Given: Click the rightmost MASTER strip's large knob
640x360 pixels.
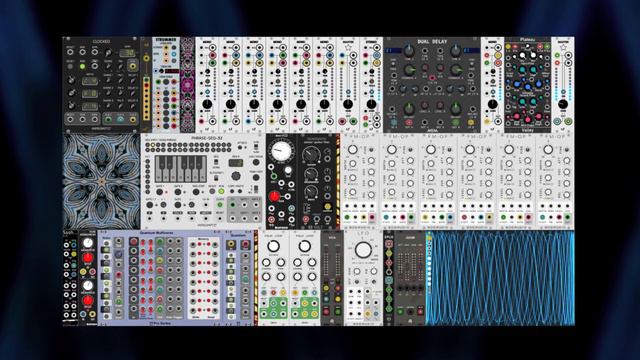Looking at the screenshot, I should click(x=563, y=104).
